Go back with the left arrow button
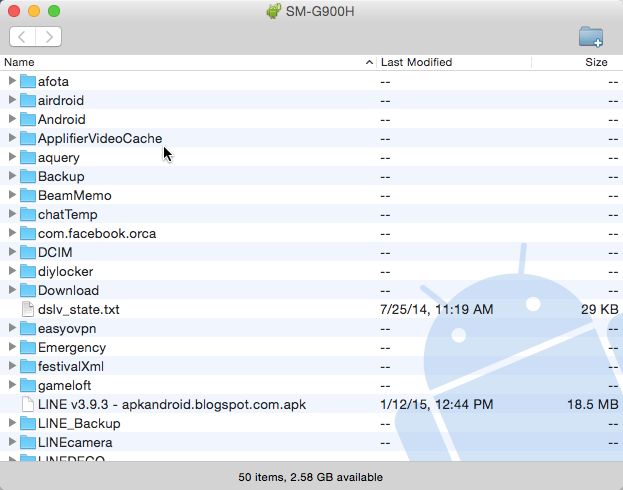The height and width of the screenshot is (490, 623). [22, 37]
